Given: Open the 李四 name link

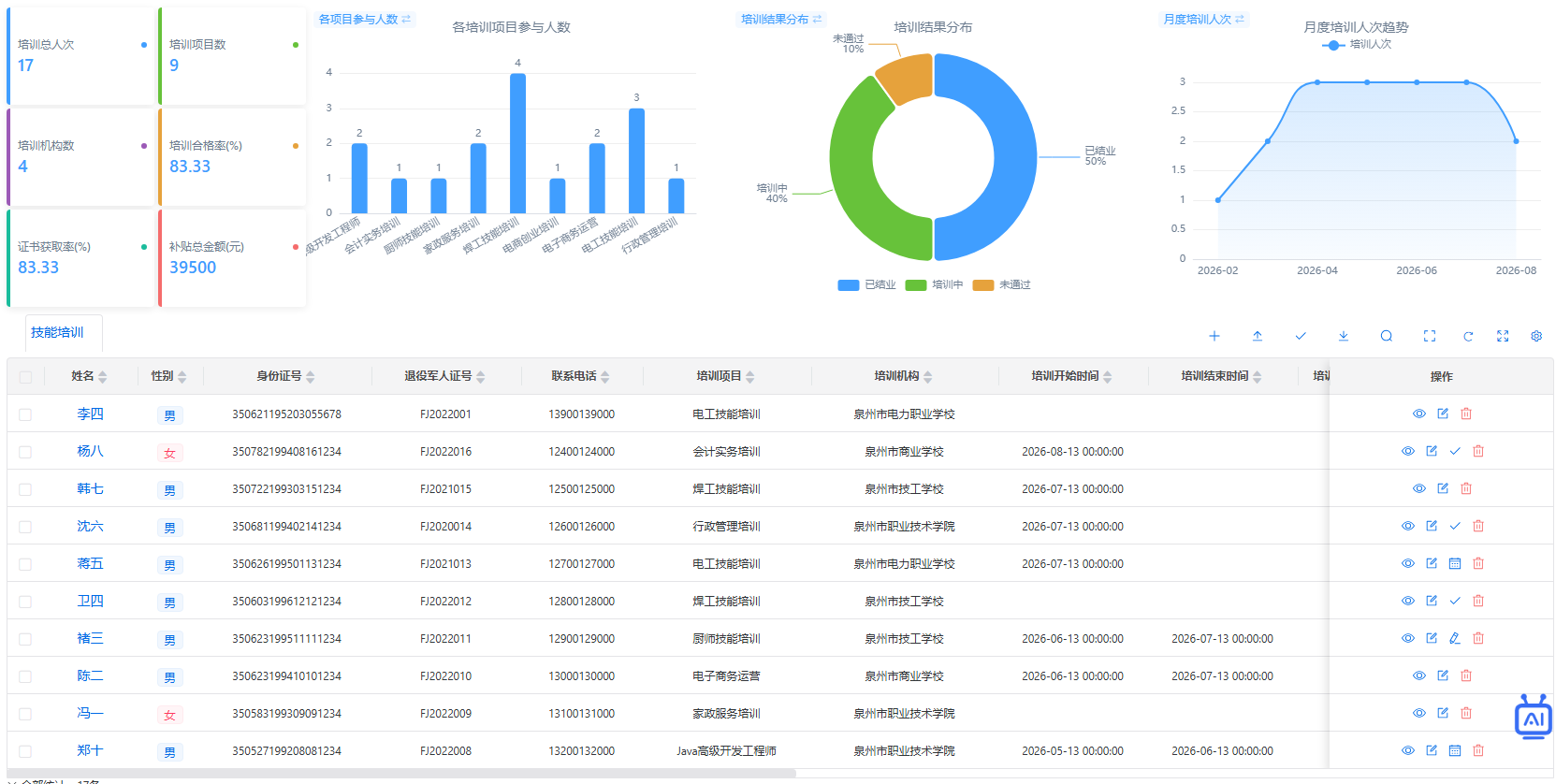Looking at the screenshot, I should [90, 414].
